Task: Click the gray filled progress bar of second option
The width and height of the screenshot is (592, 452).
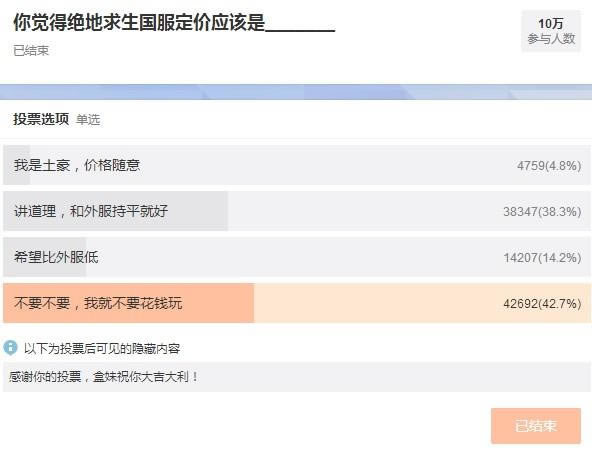Action: click(116, 211)
